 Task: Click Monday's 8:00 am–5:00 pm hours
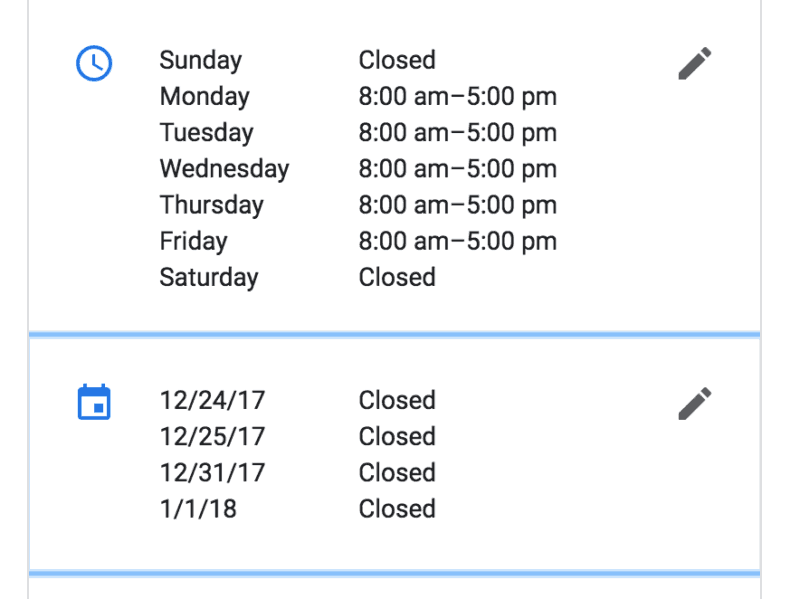458,96
